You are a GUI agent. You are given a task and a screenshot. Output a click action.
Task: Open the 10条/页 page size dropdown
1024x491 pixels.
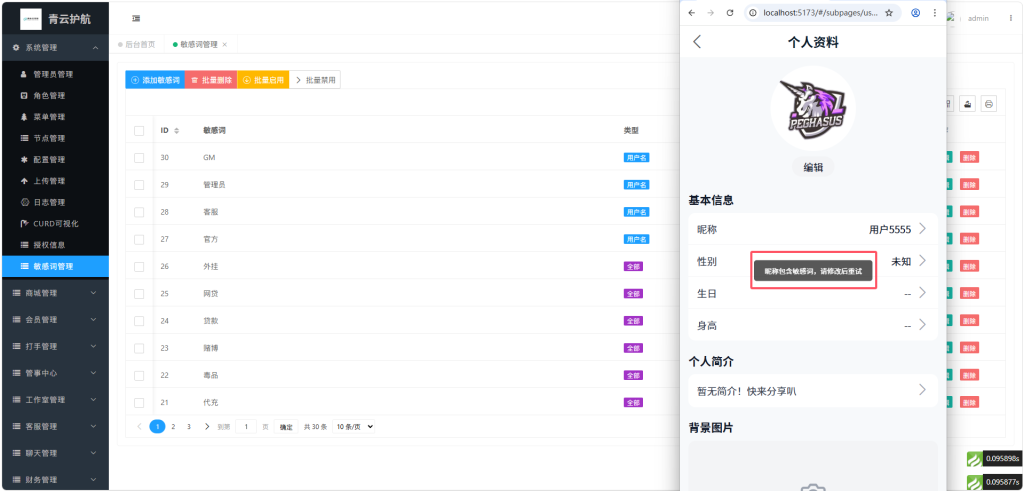353,426
